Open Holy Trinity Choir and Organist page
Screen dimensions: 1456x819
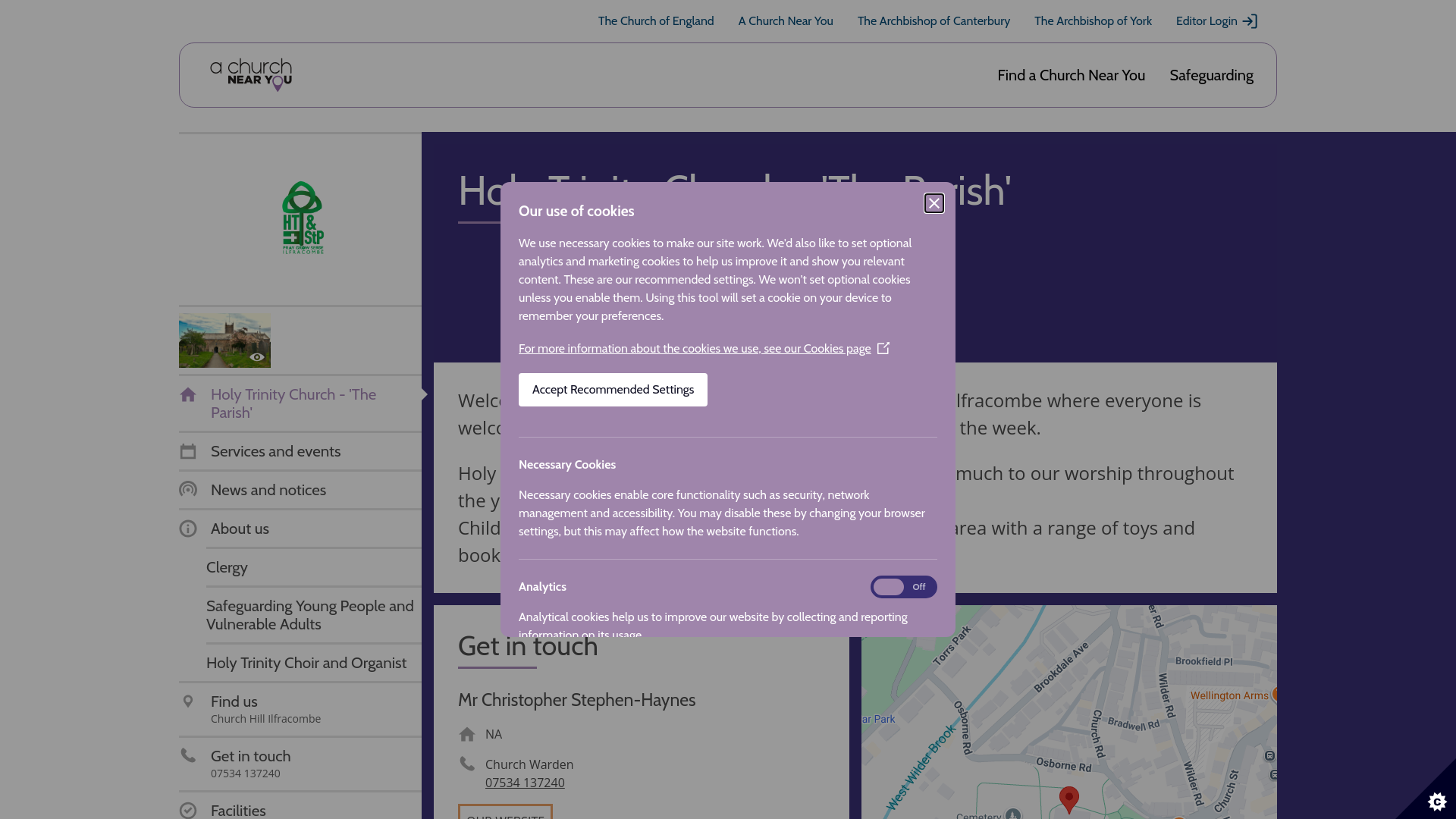(306, 663)
